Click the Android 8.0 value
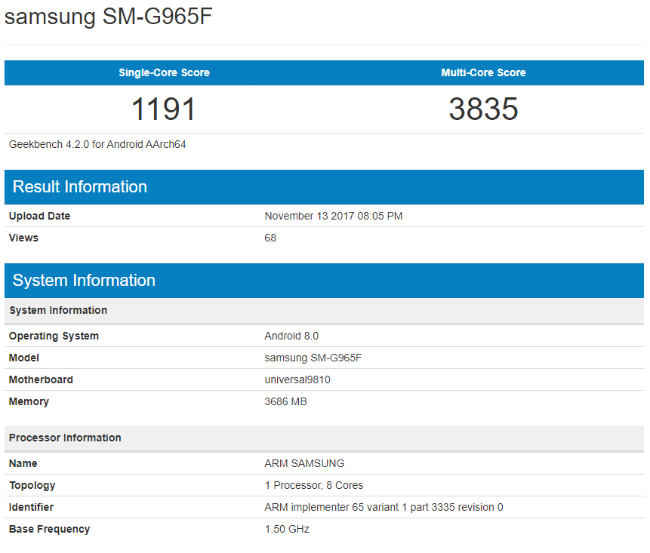 click(291, 336)
